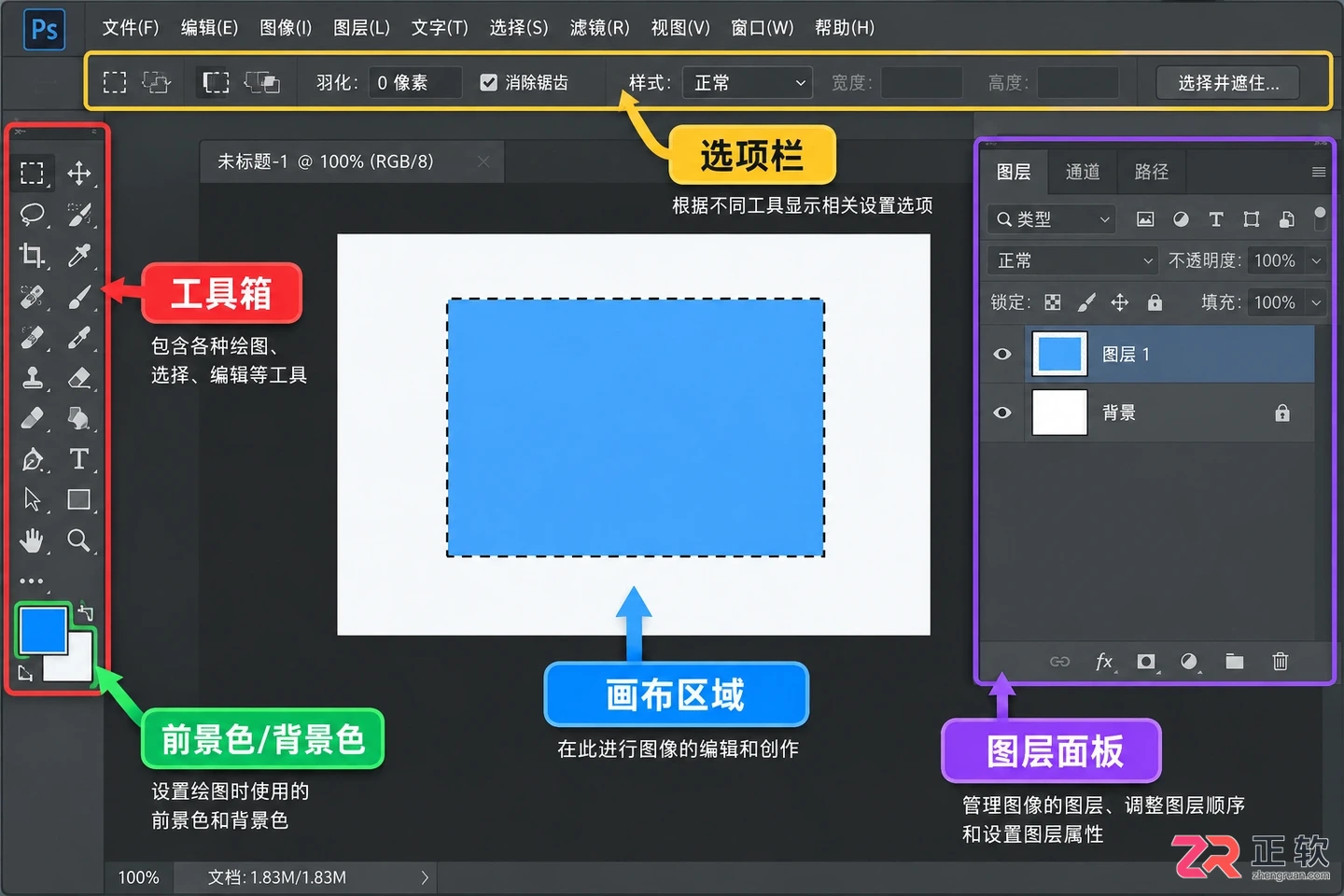Image resolution: width=1344 pixels, height=896 pixels.
Task: Expand the status bar document info arrow
Action: click(x=425, y=877)
